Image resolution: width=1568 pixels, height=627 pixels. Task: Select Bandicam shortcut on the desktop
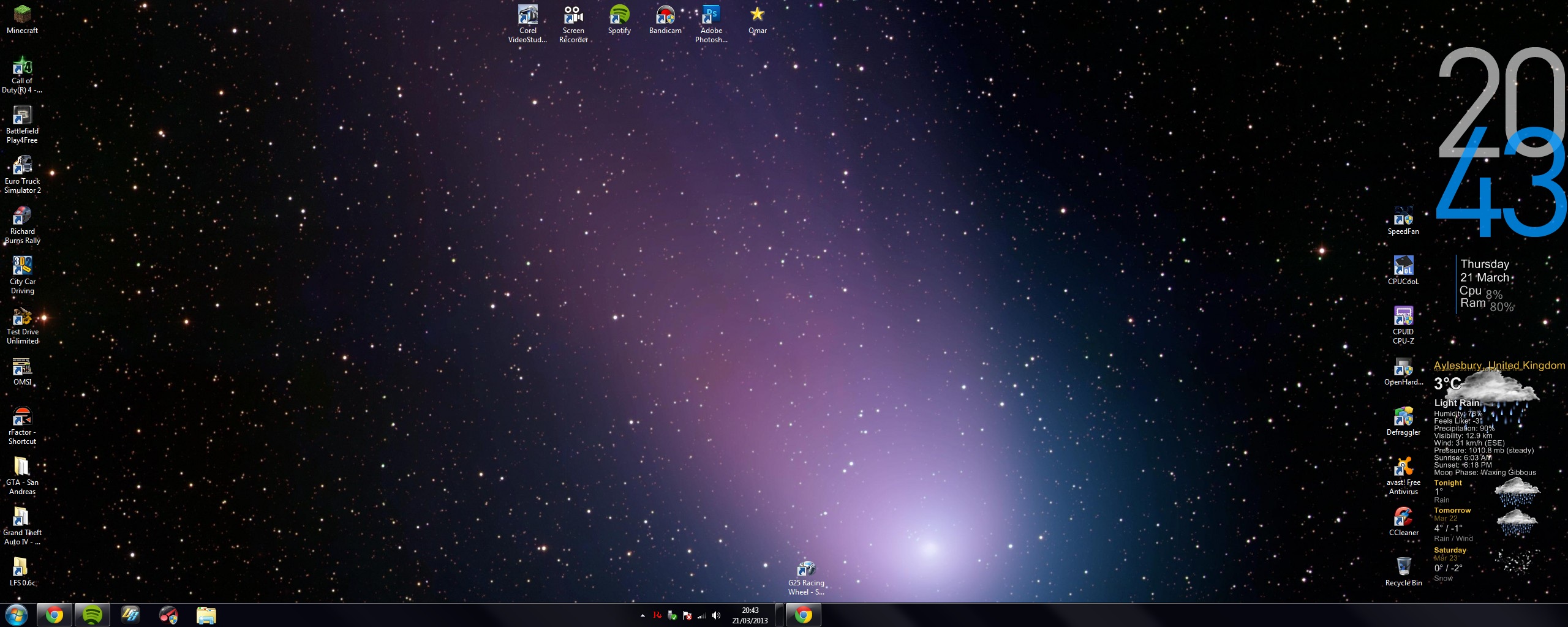(x=665, y=20)
